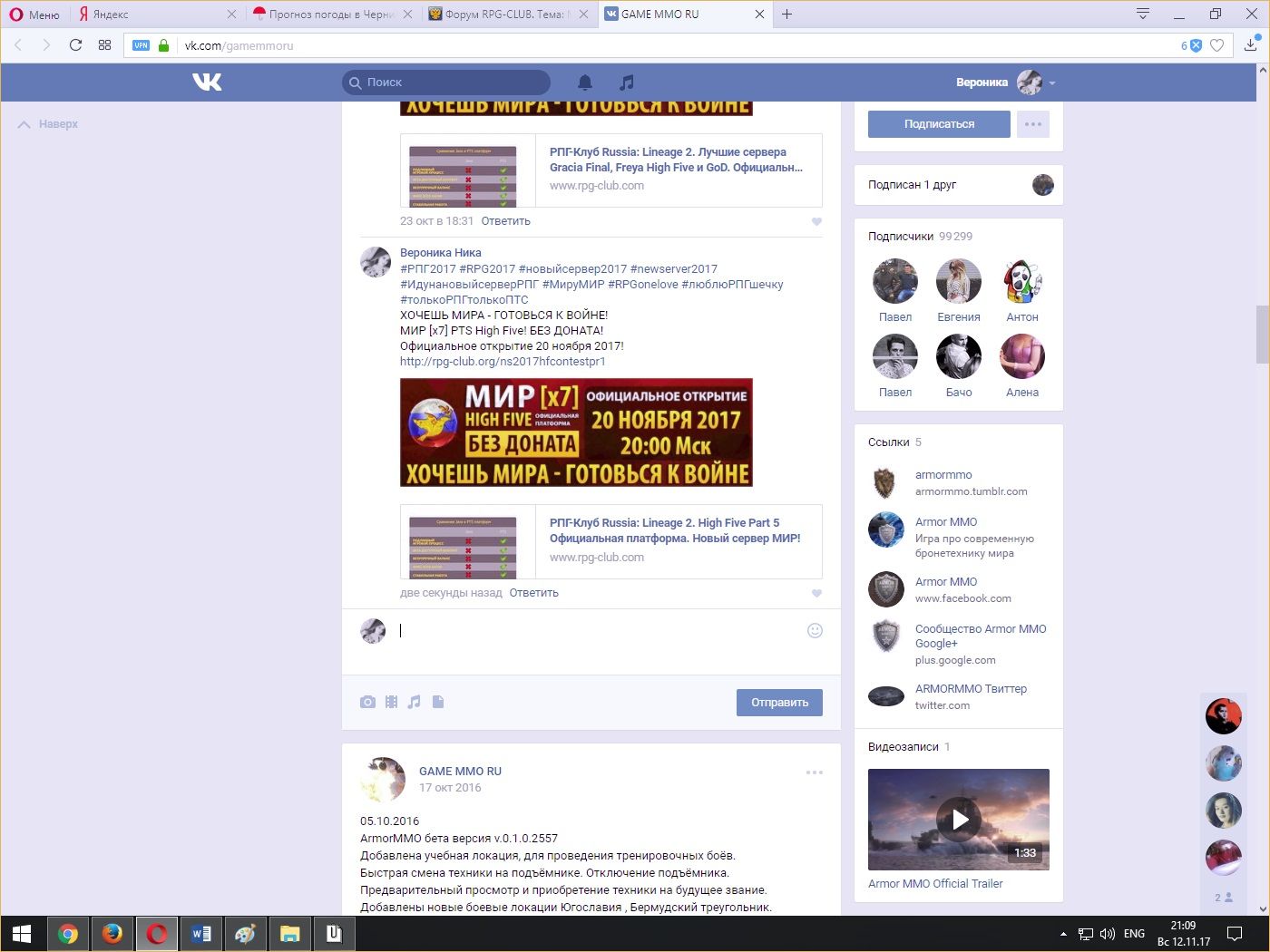Attach a document to the comment
The width and height of the screenshot is (1270, 952).
coord(438,702)
